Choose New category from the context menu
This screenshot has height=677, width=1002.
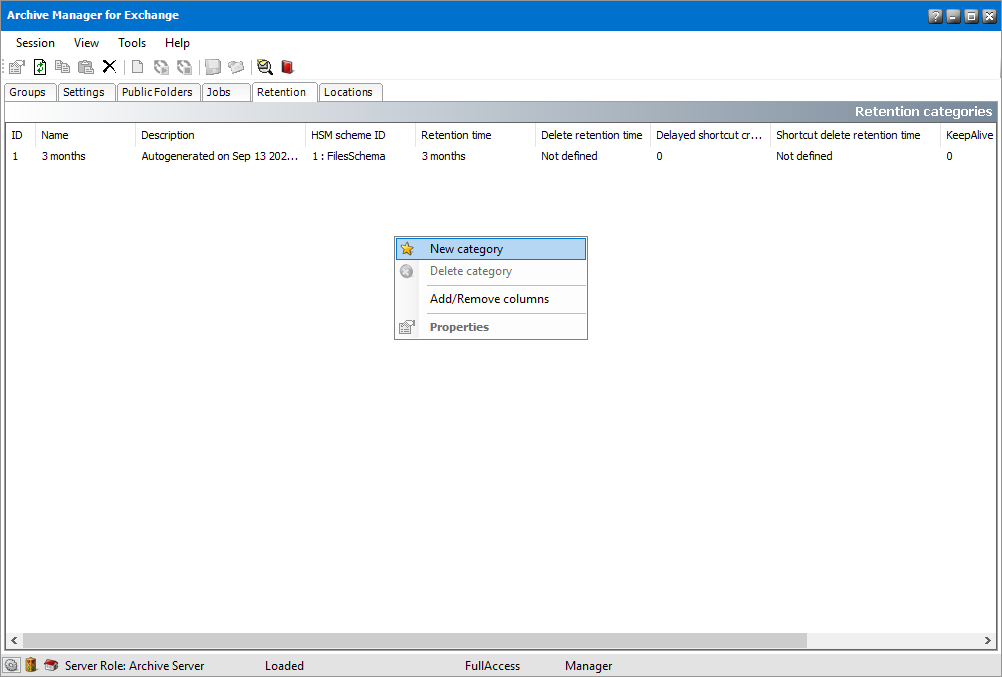[x=491, y=249]
